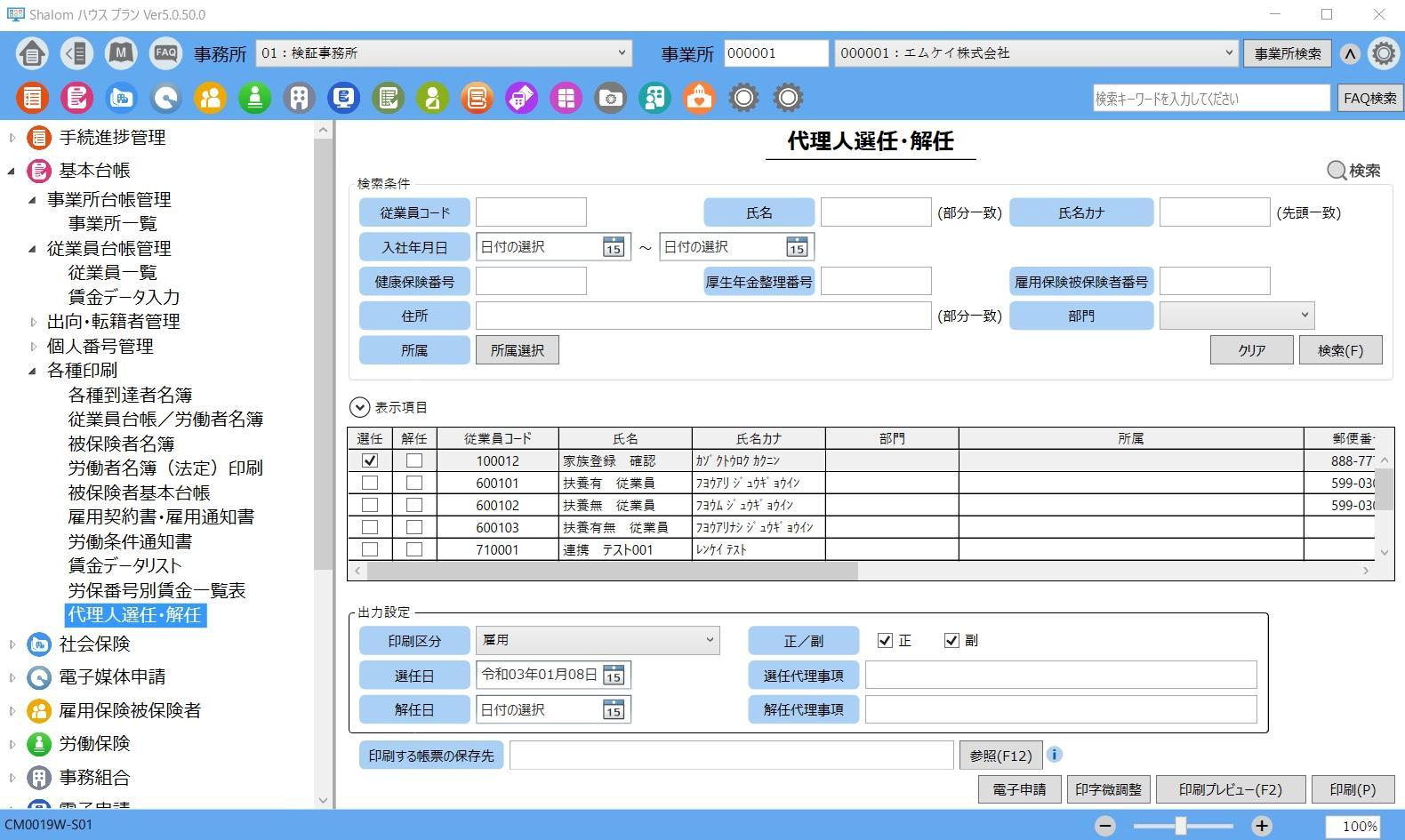The width and height of the screenshot is (1405, 840).
Task: Click the M round icon in header
Action: pos(121,53)
